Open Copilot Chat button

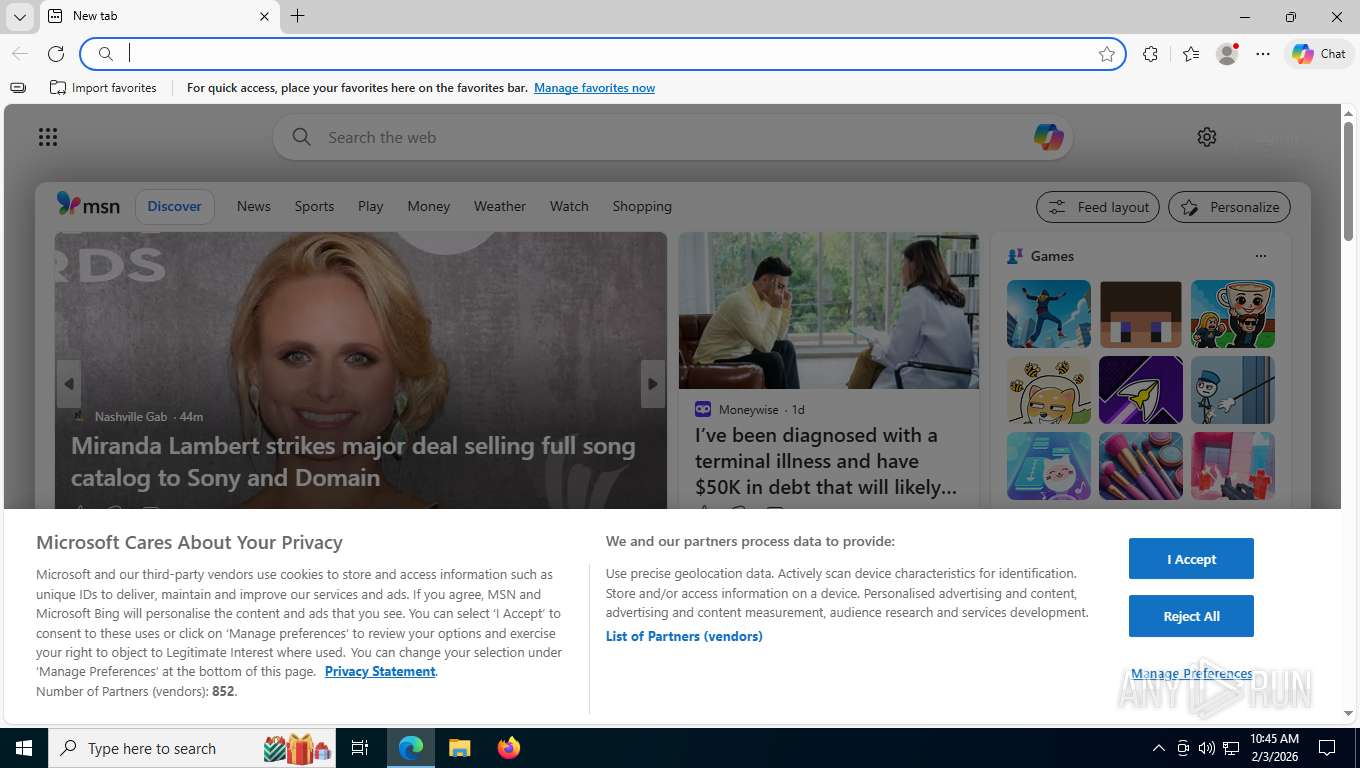1319,54
